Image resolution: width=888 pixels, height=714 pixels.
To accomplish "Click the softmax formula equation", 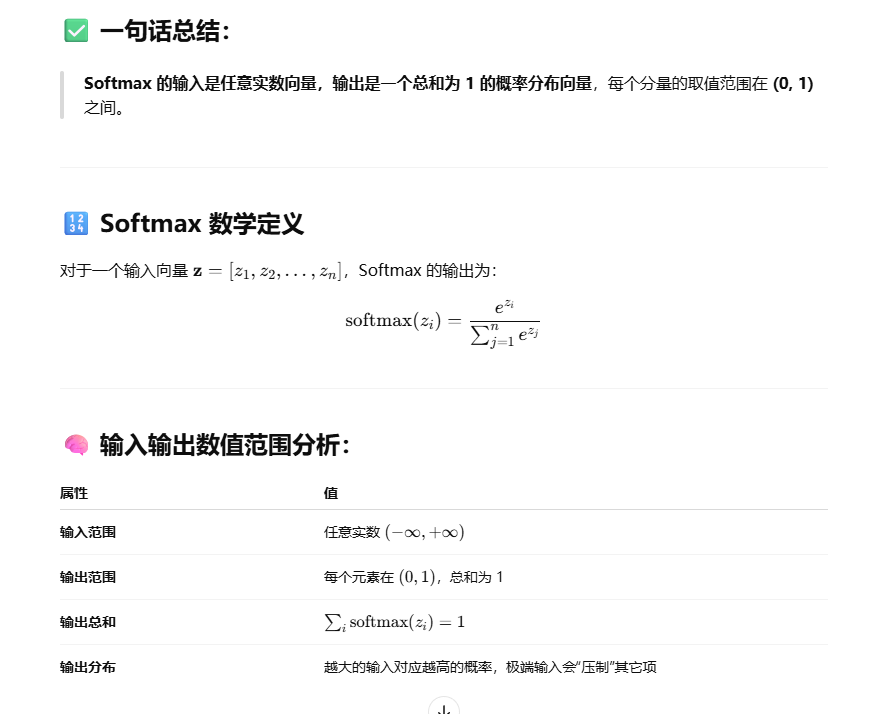I will click(442, 323).
